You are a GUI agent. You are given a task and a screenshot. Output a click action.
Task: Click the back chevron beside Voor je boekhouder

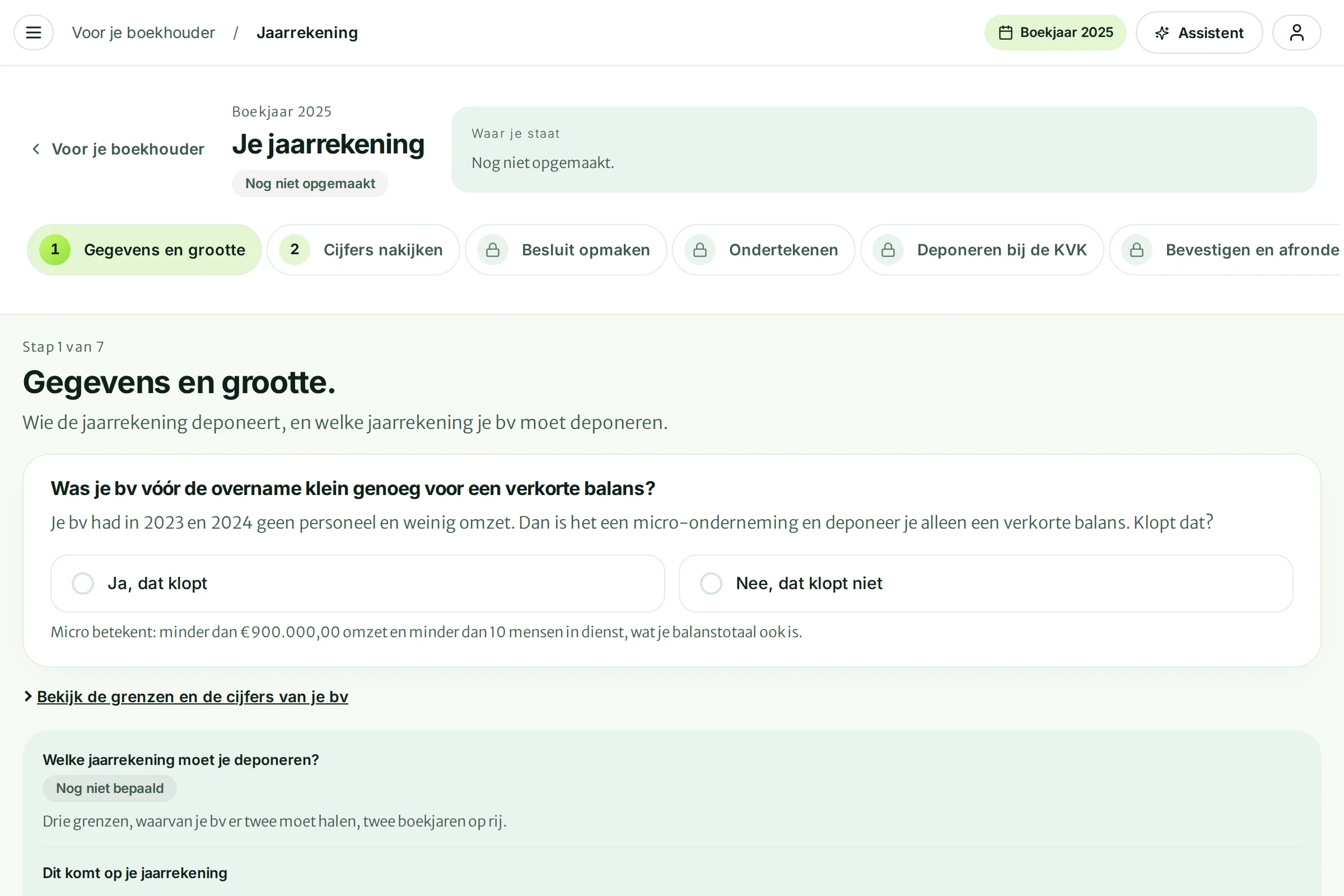[x=36, y=149]
